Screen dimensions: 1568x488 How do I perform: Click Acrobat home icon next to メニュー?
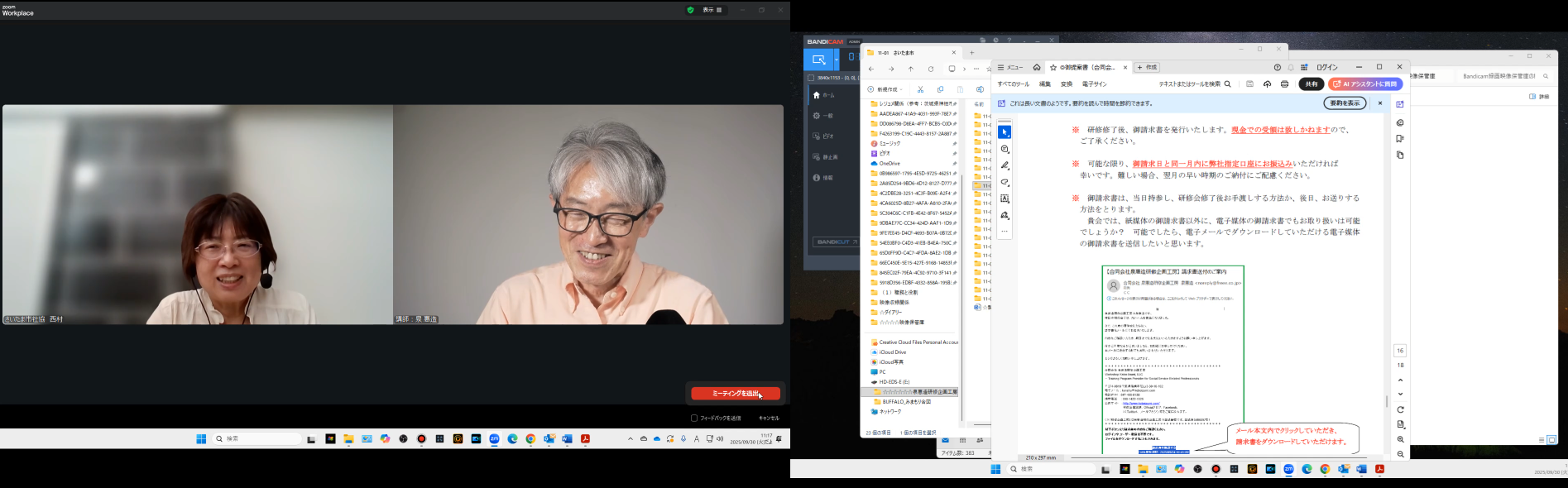point(1037,68)
